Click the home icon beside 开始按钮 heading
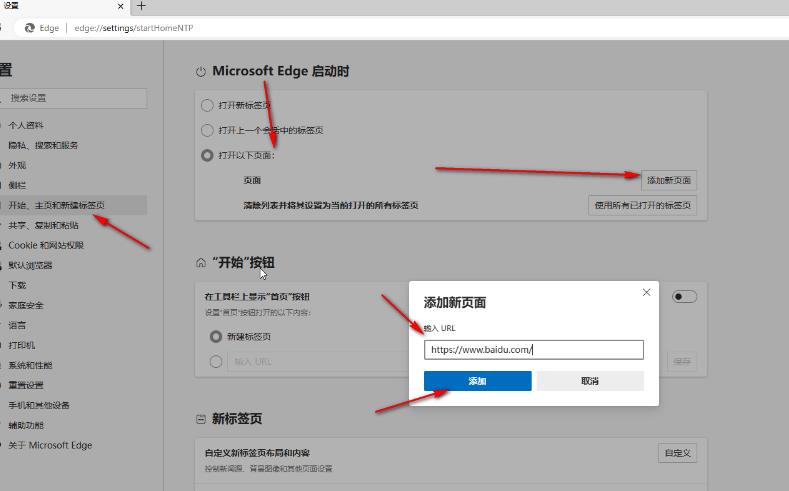Screen dimensions: 789x491 tap(201, 263)
